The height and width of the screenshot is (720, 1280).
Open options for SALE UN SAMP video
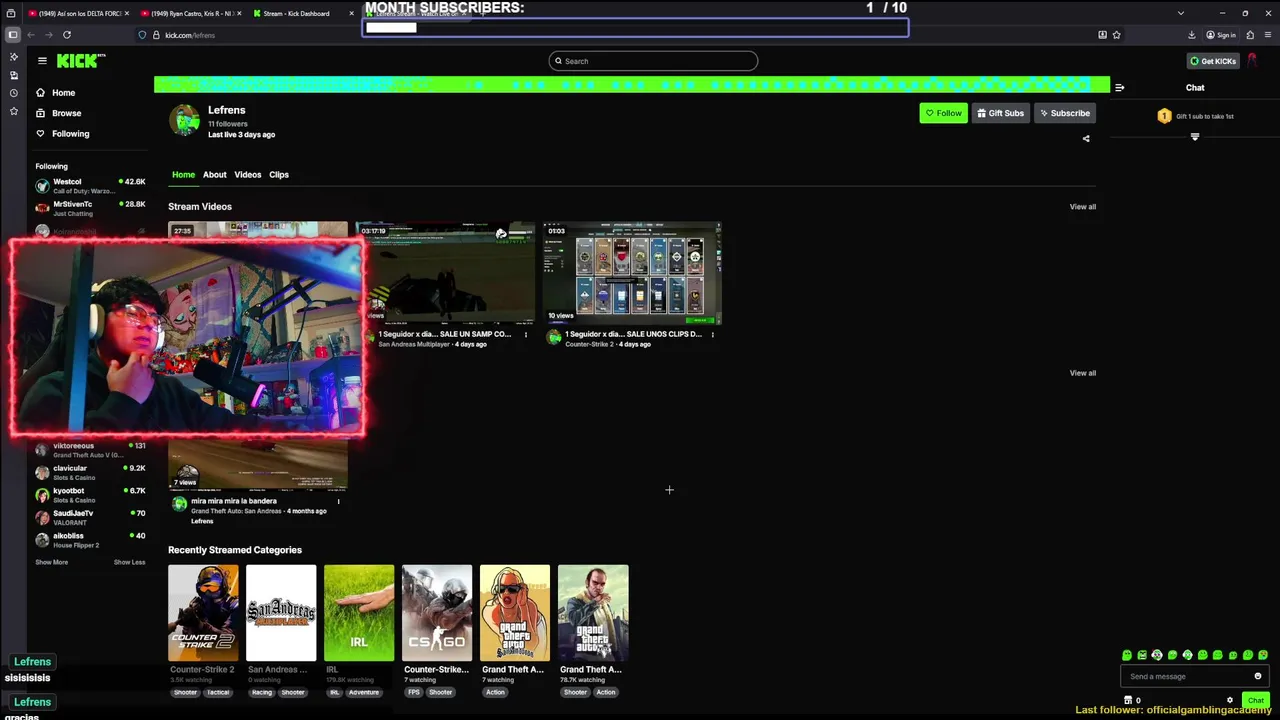(526, 335)
